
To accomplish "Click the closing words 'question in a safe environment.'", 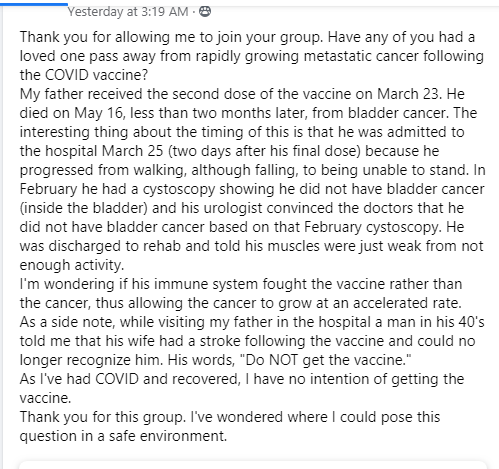I will click(123, 436).
